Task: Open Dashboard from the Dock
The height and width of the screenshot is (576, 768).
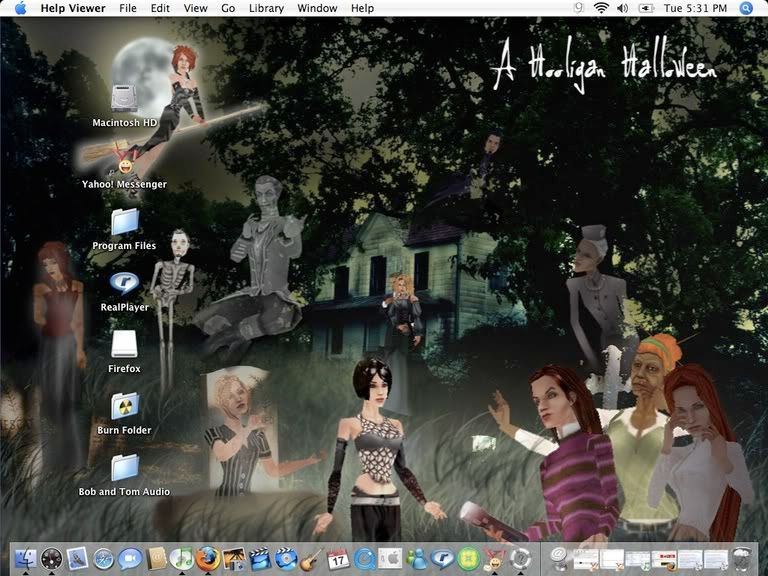Action: click(x=51, y=559)
